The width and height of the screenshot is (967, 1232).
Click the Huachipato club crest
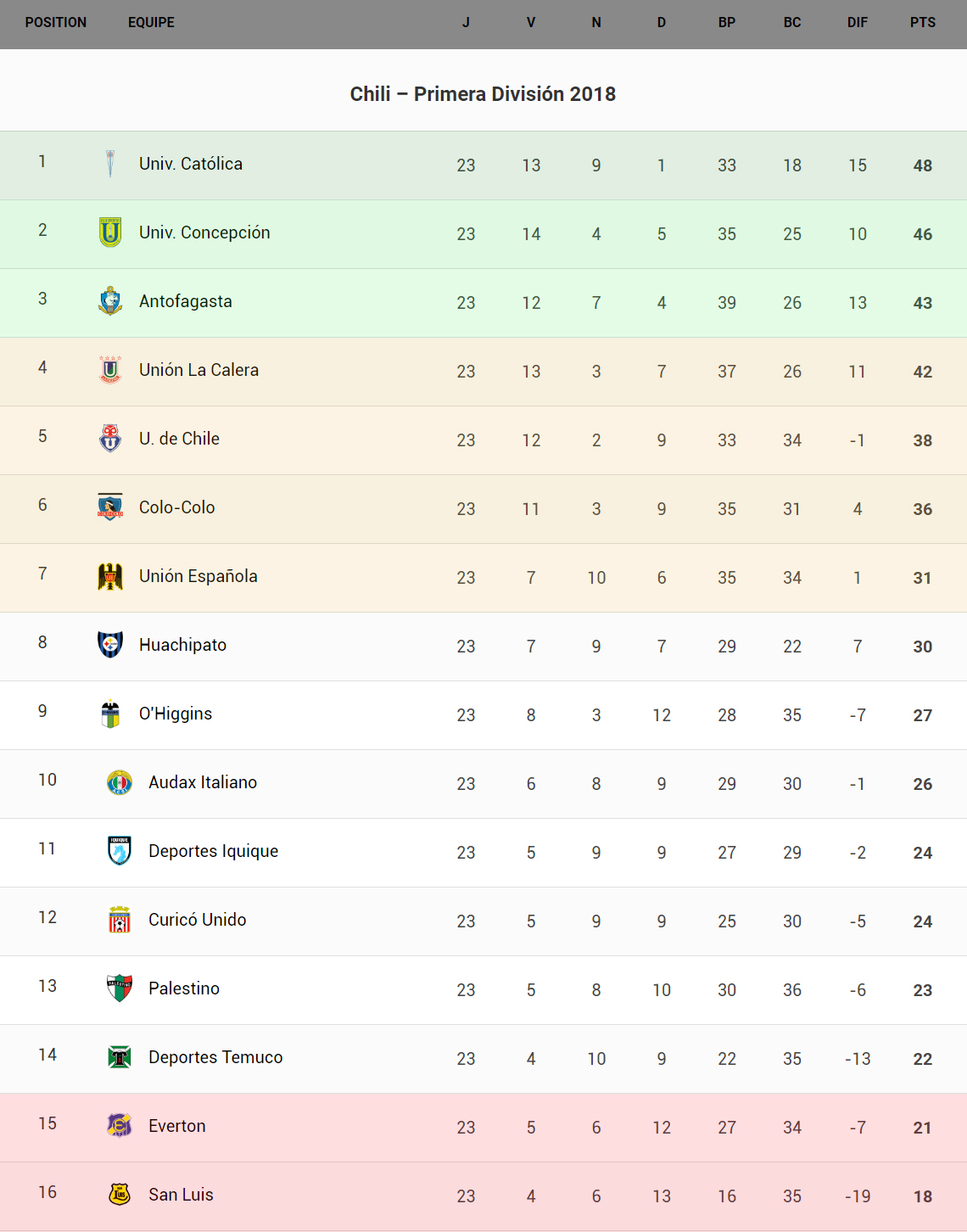[x=110, y=645]
